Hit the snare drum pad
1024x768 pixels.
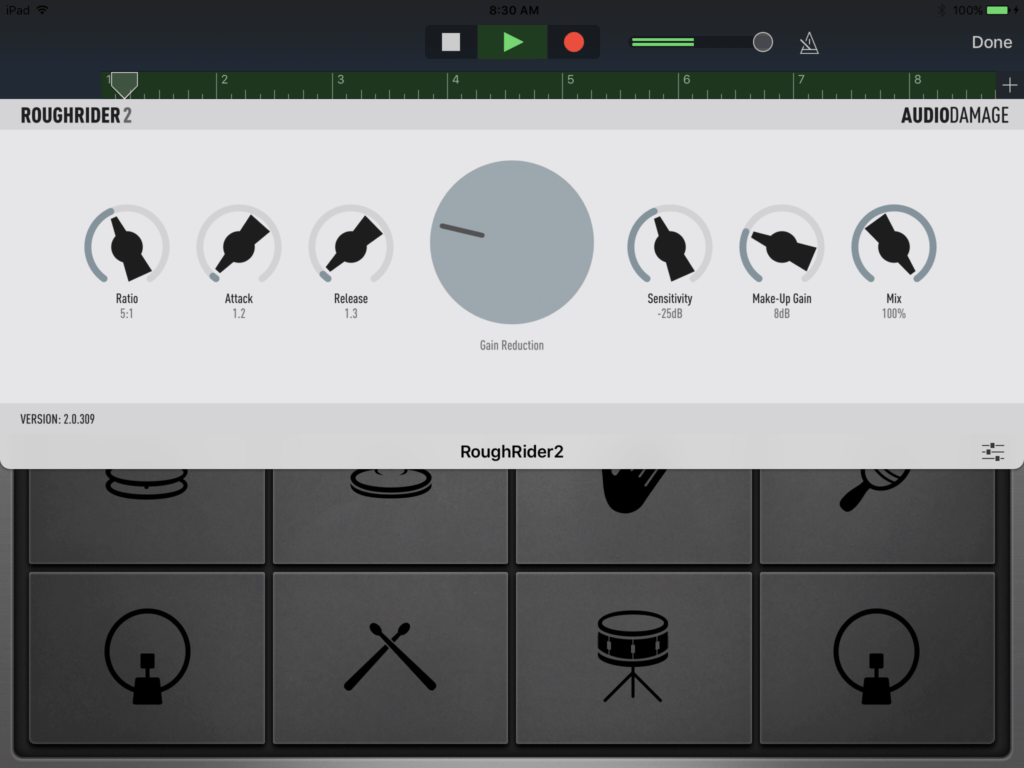pos(633,657)
